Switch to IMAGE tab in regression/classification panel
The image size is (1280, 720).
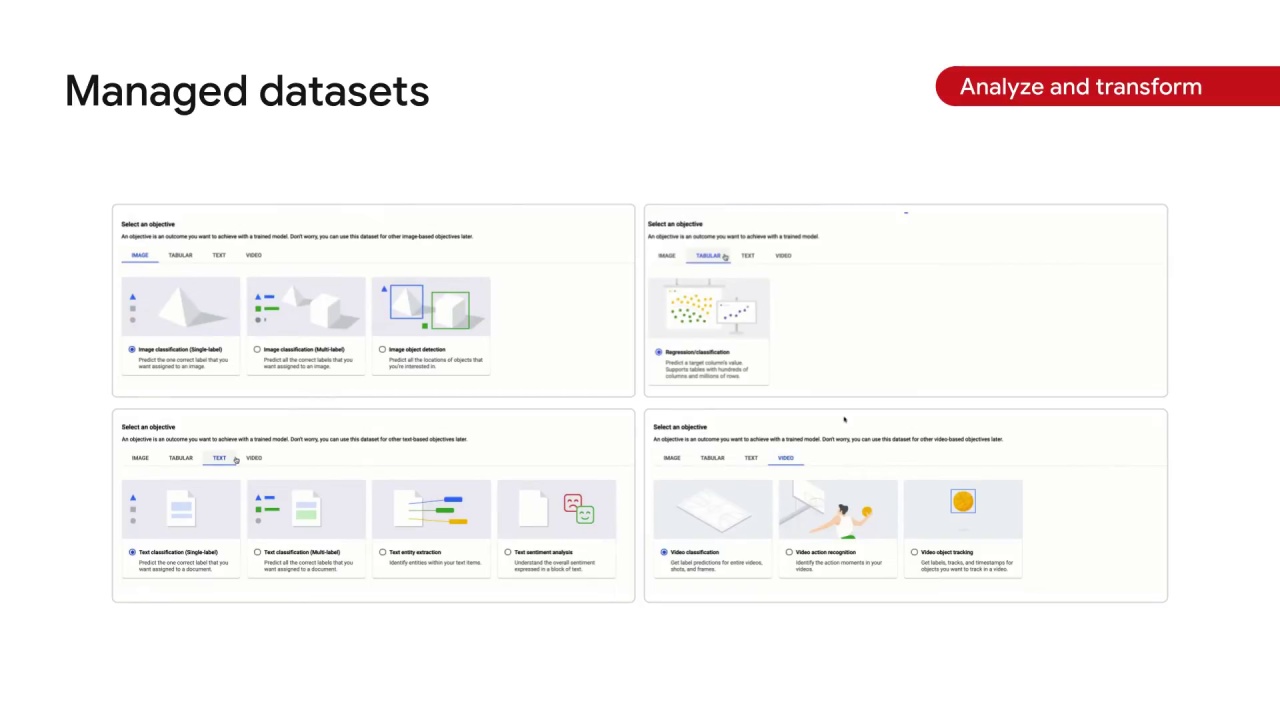coord(666,256)
